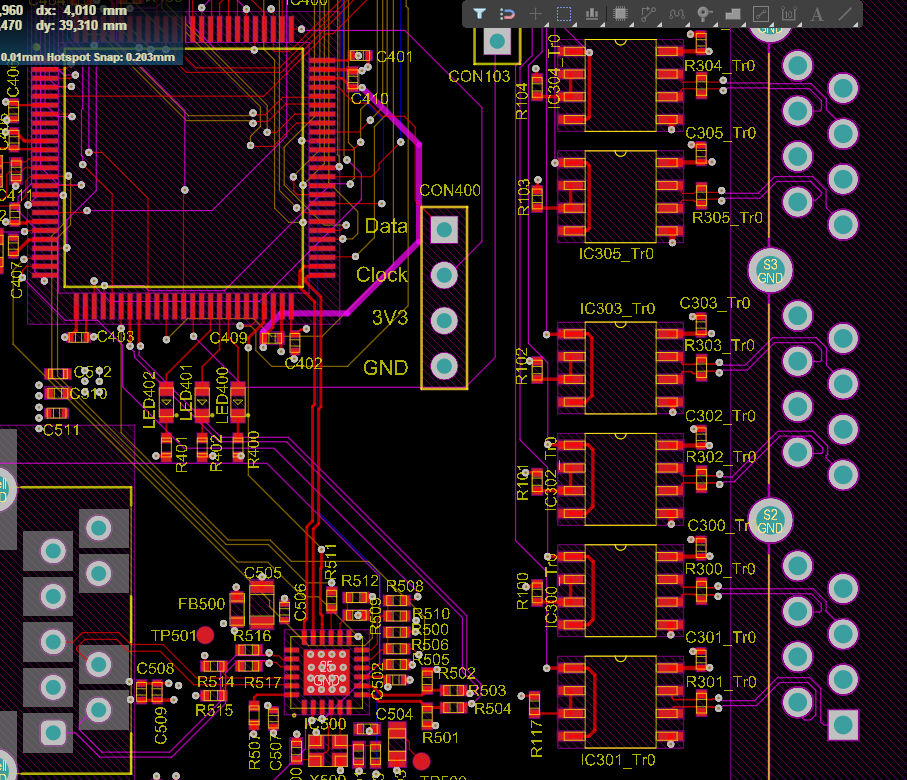Select the IC500 designator text
The height and width of the screenshot is (780, 907).
point(325,724)
